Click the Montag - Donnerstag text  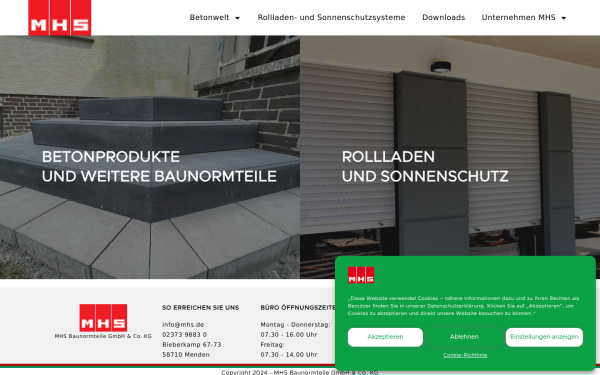point(295,324)
